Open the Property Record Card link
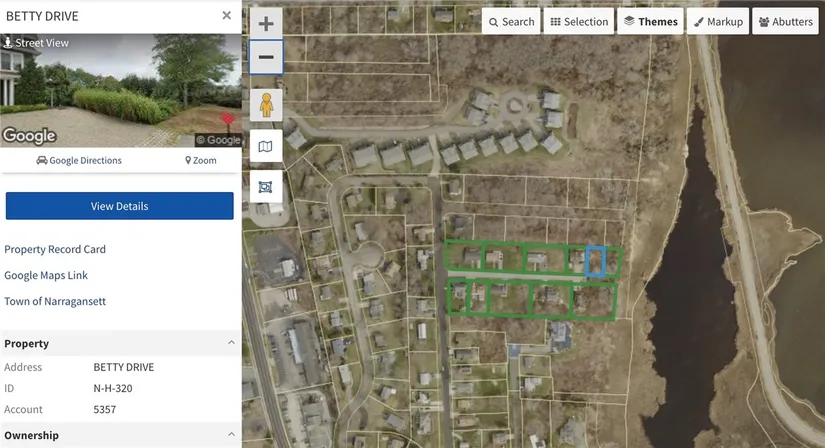Image resolution: width=825 pixels, height=448 pixels. (55, 249)
